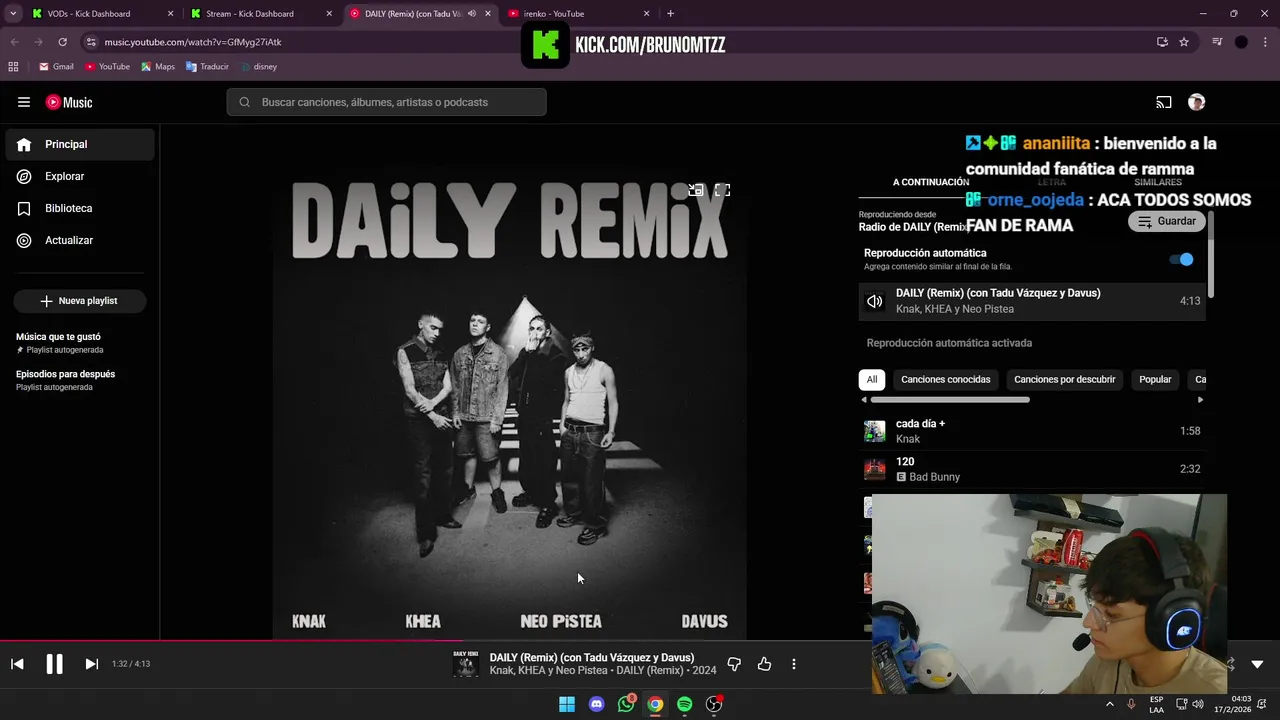The width and height of the screenshot is (1280, 720).
Task: Open Spotify from taskbar
Action: 685,704
